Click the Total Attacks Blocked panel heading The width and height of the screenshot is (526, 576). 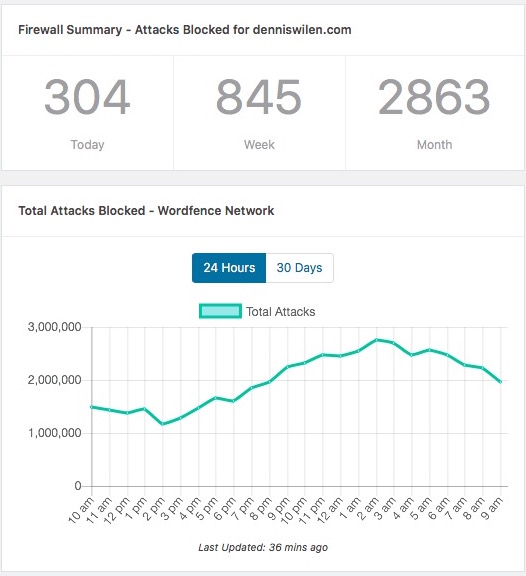click(146, 211)
